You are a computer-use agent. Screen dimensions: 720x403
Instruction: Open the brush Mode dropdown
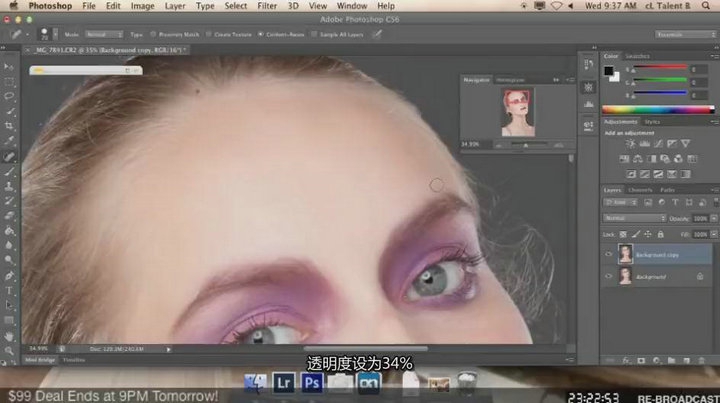[103, 33]
